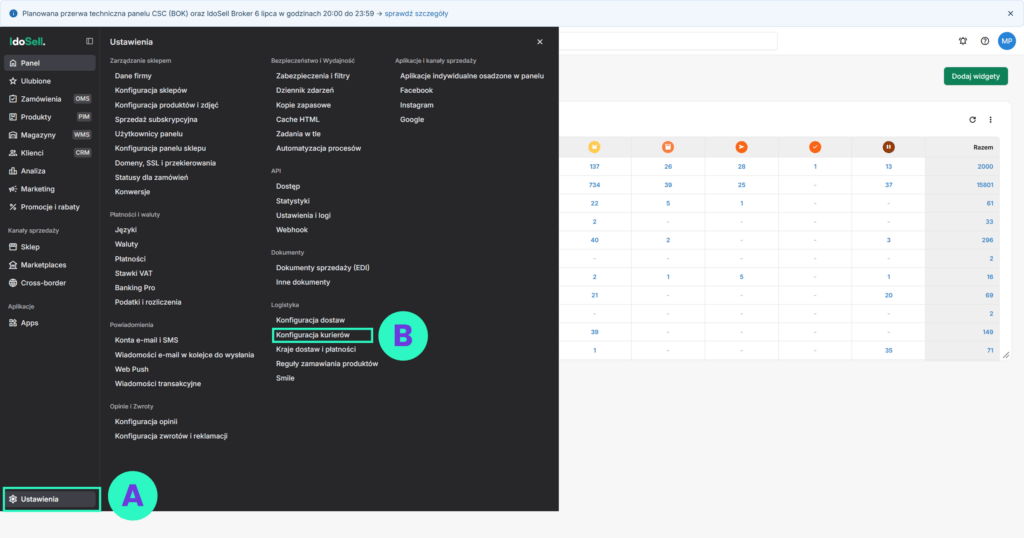Open Zabezpieczenia i filtry

313,76
